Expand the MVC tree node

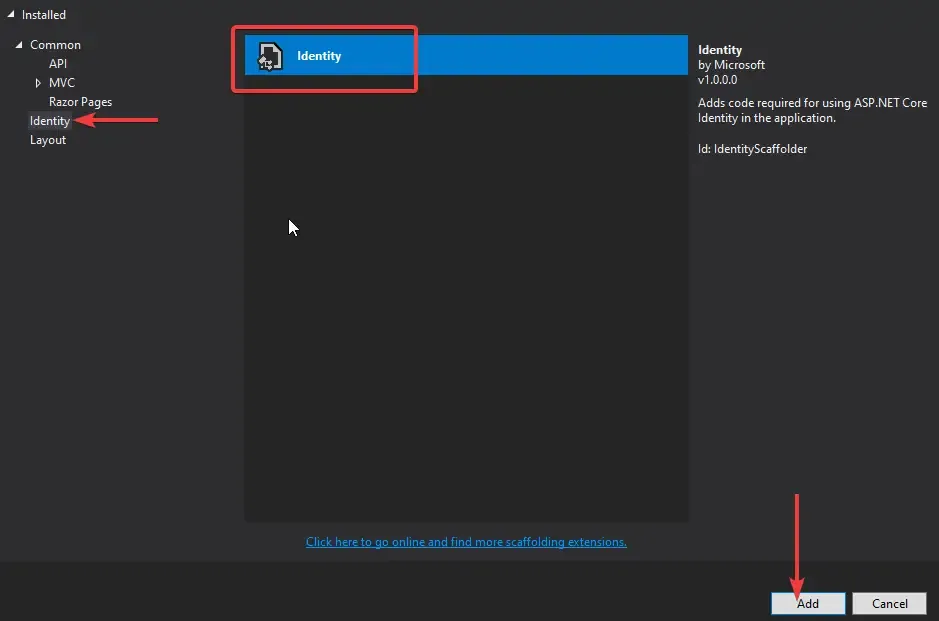click(x=38, y=82)
